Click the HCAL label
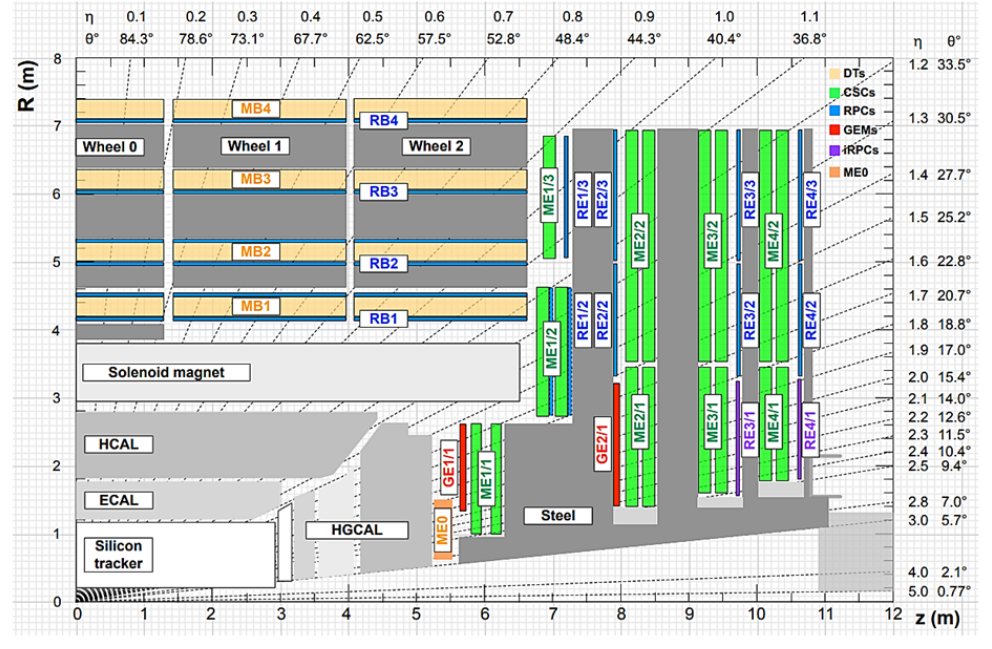This screenshot has height=649, width=992. tap(118, 444)
